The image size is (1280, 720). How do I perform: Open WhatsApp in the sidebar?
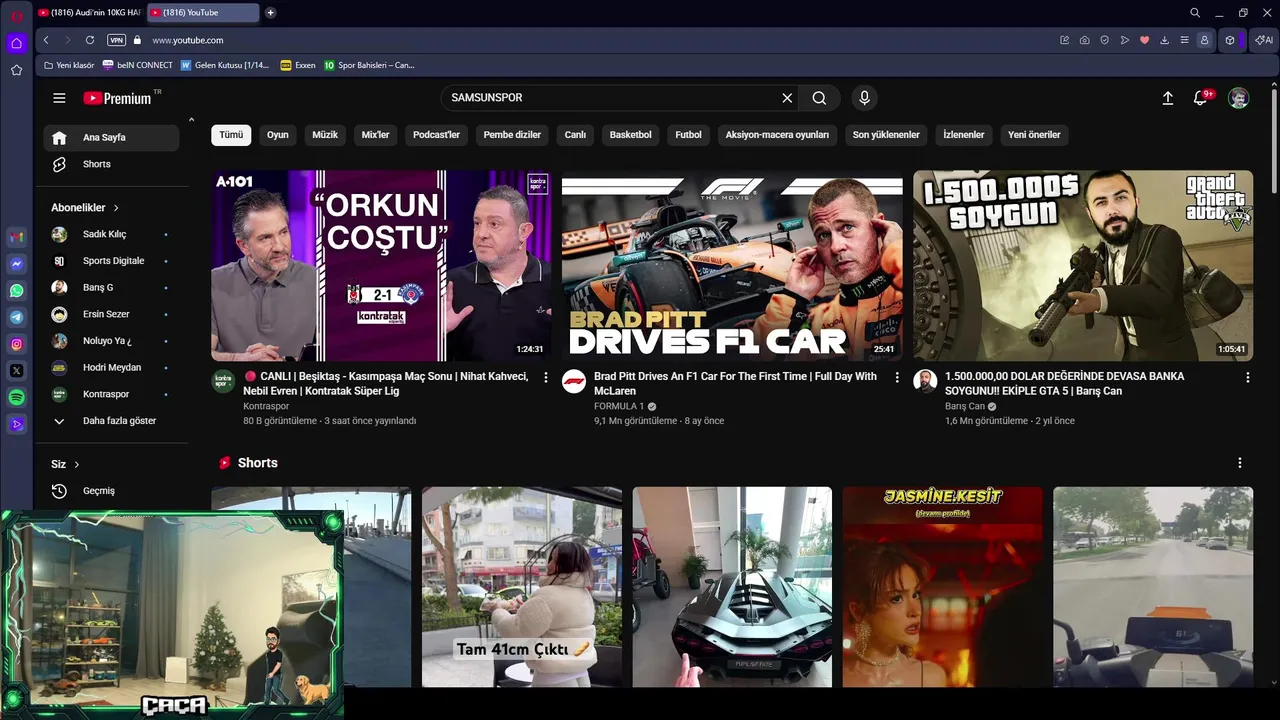pos(17,291)
